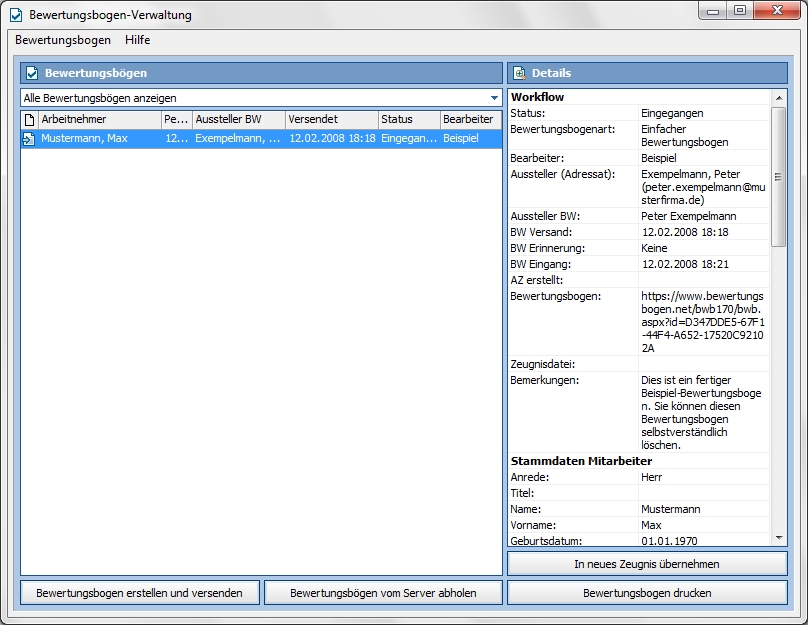The image size is (808, 625).
Task: Sort by the Aussteller BW column header
Action: 239,120
